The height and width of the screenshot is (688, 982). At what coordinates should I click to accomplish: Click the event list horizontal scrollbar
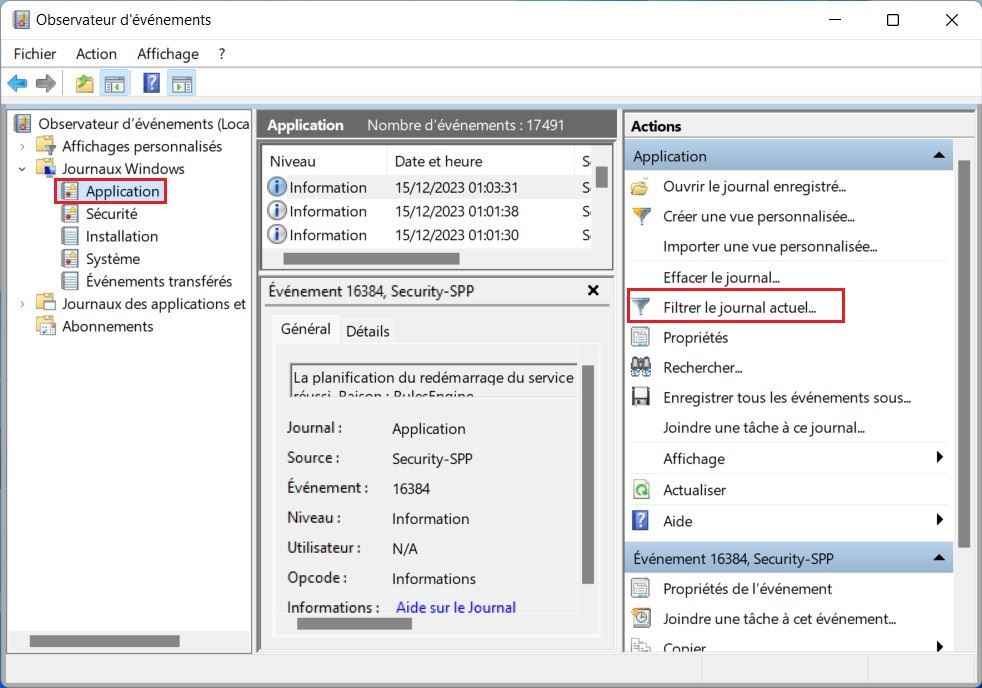click(x=371, y=258)
